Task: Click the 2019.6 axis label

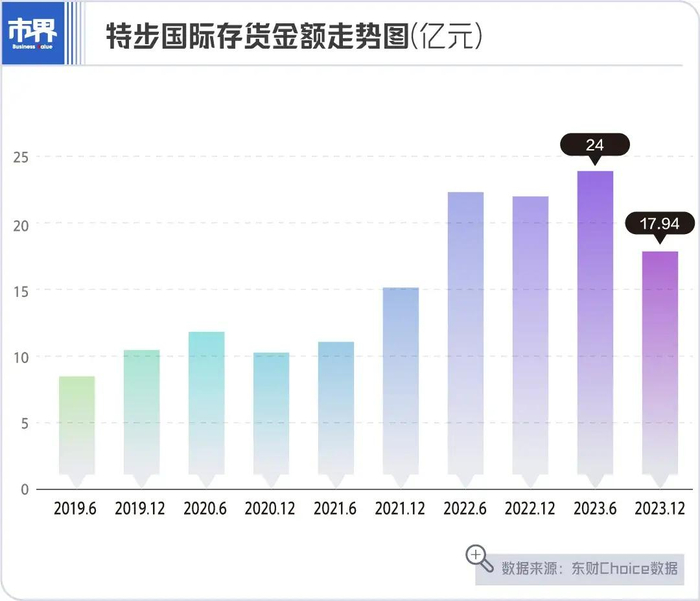Action: coord(75,509)
